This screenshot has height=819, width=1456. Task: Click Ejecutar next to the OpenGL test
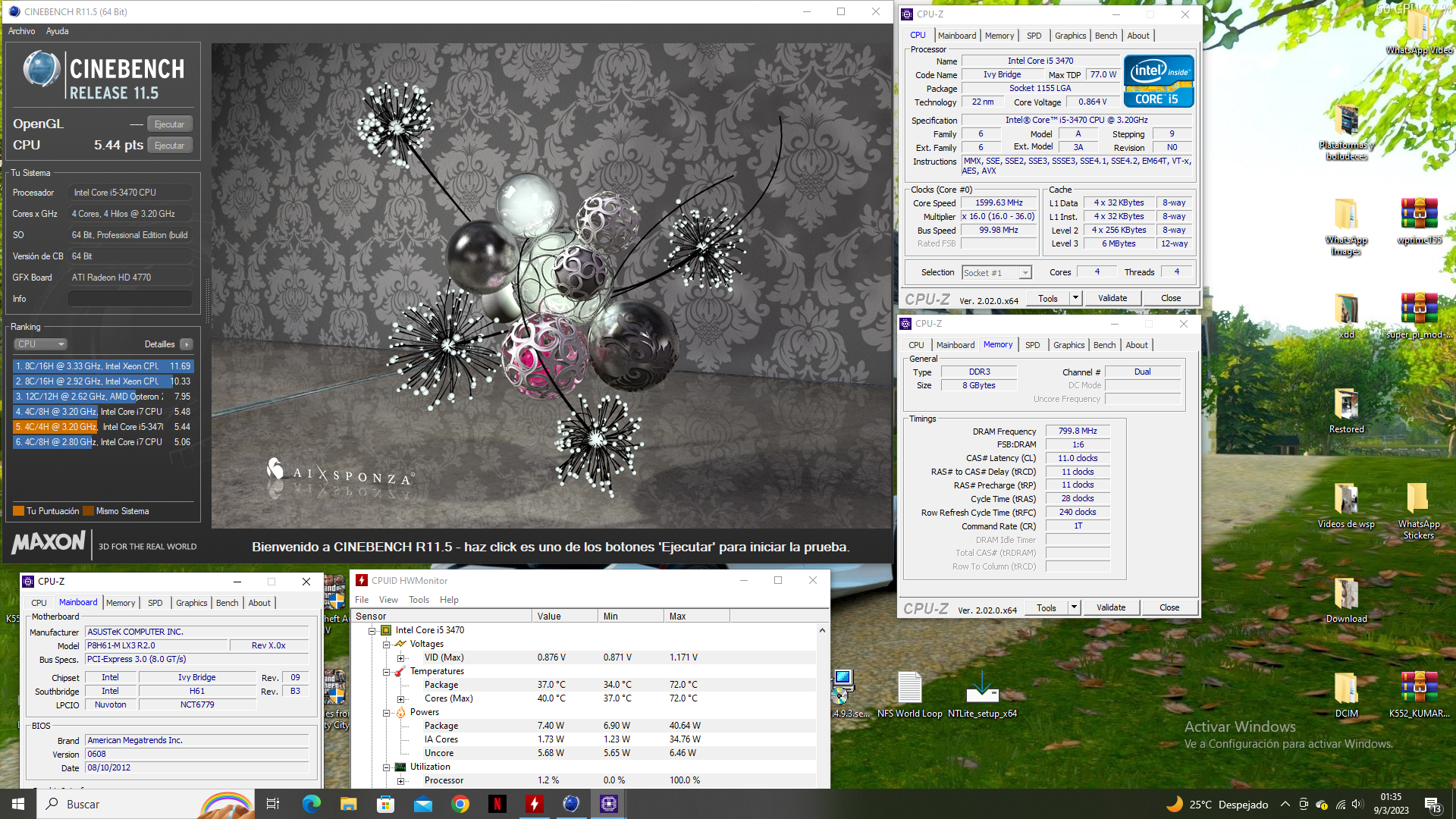tap(169, 124)
